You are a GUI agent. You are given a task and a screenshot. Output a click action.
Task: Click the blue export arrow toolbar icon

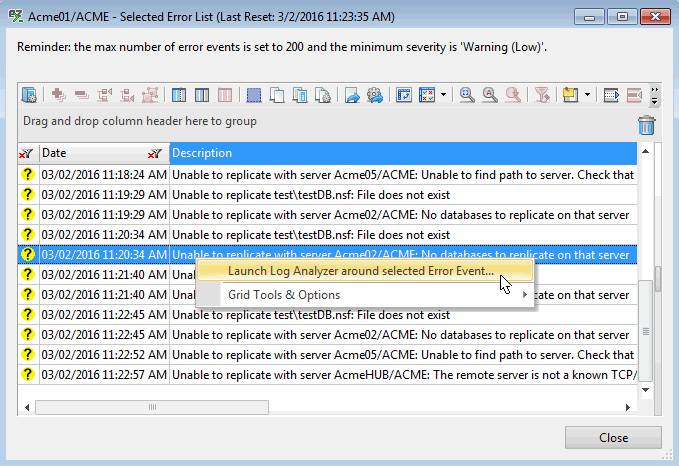coord(352,95)
